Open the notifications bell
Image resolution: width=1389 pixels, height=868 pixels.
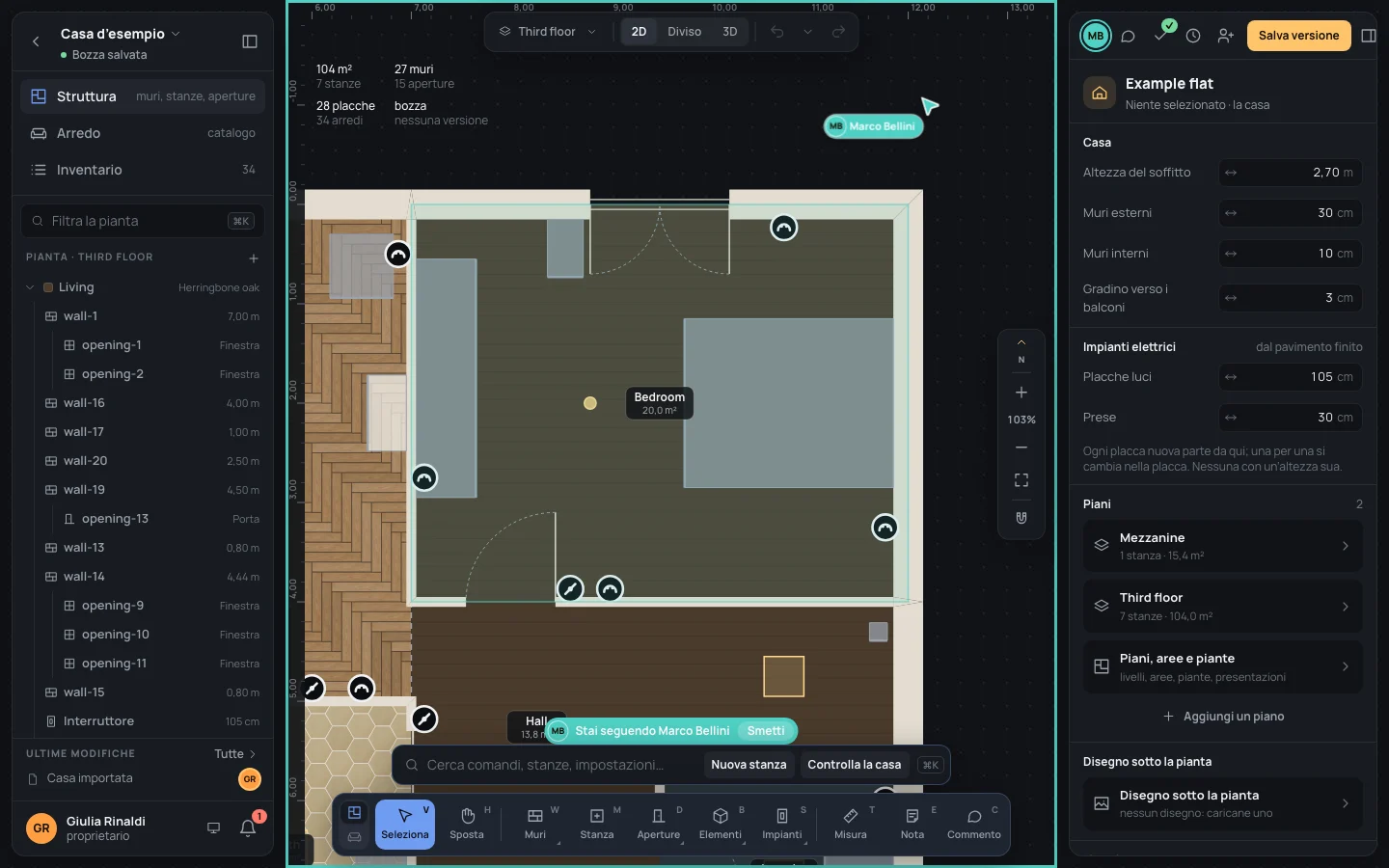pos(248,827)
